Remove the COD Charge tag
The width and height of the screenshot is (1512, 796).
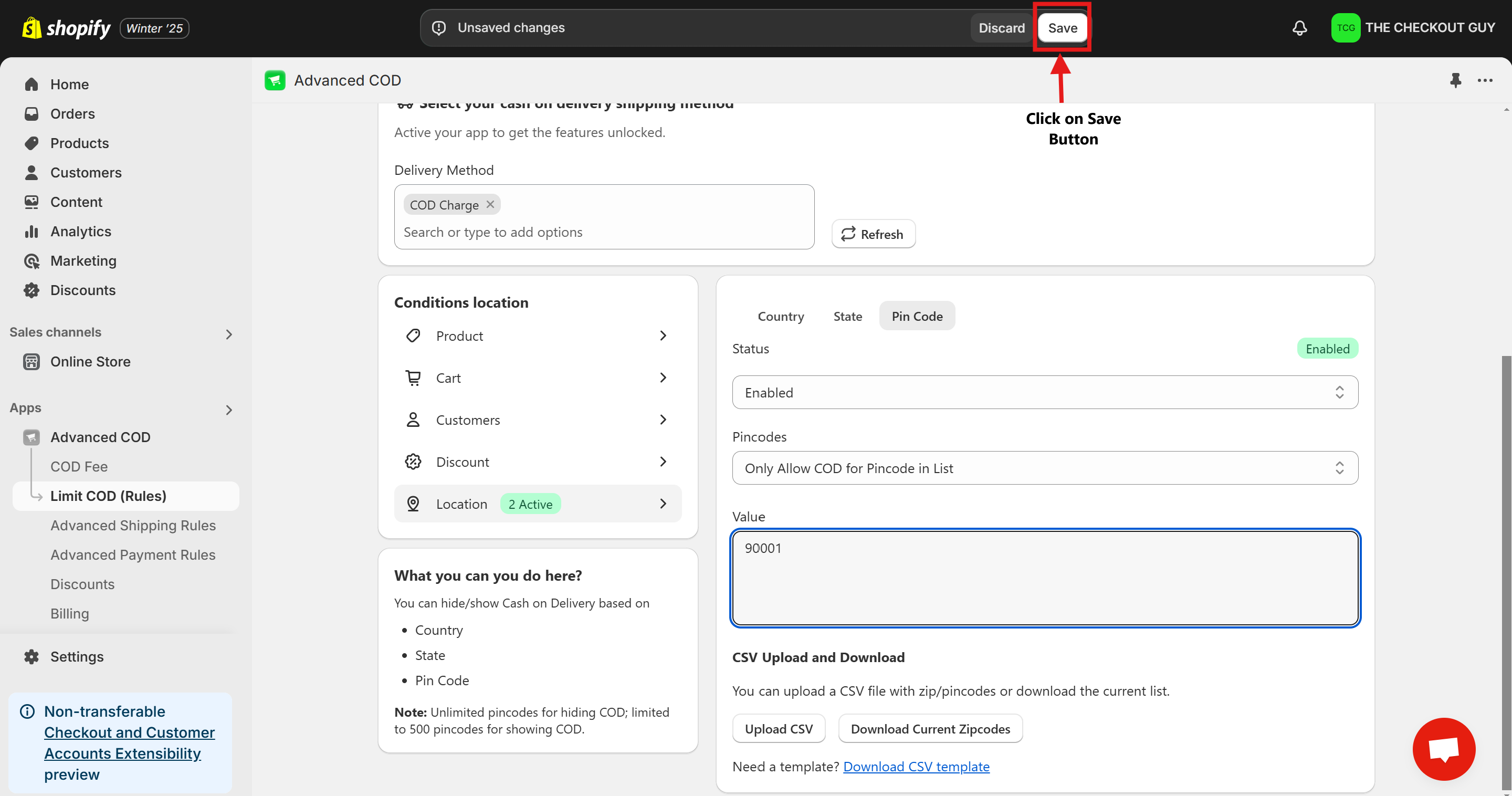pyautogui.click(x=490, y=204)
